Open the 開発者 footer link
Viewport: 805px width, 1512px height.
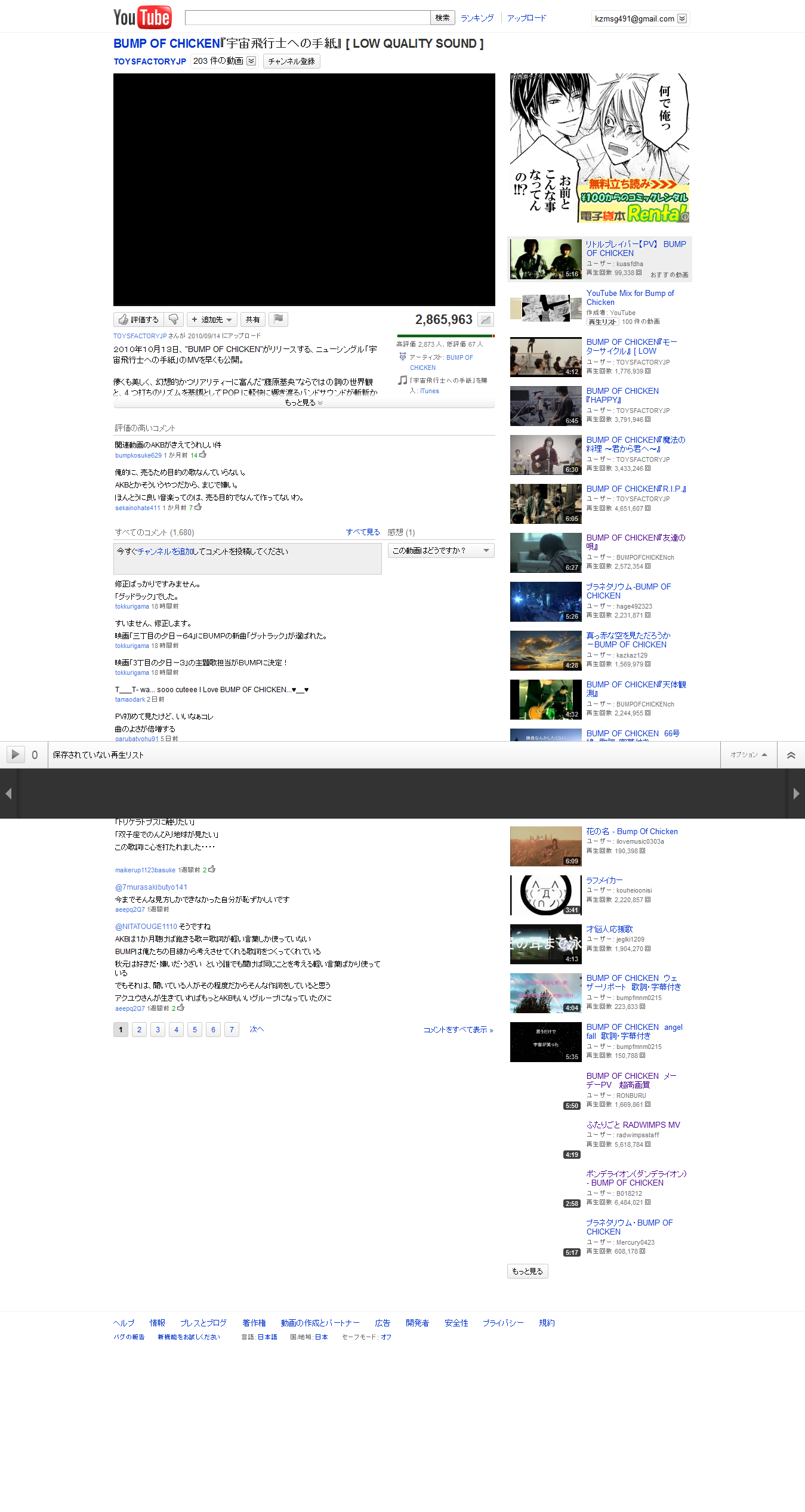coord(418,1323)
